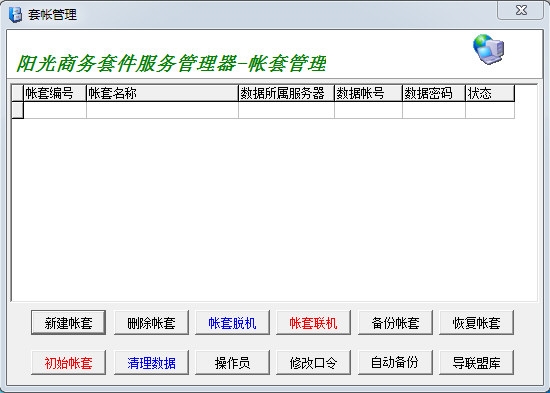Open the 操作员 operator settings
This screenshot has height=393, width=550.
(x=232, y=362)
